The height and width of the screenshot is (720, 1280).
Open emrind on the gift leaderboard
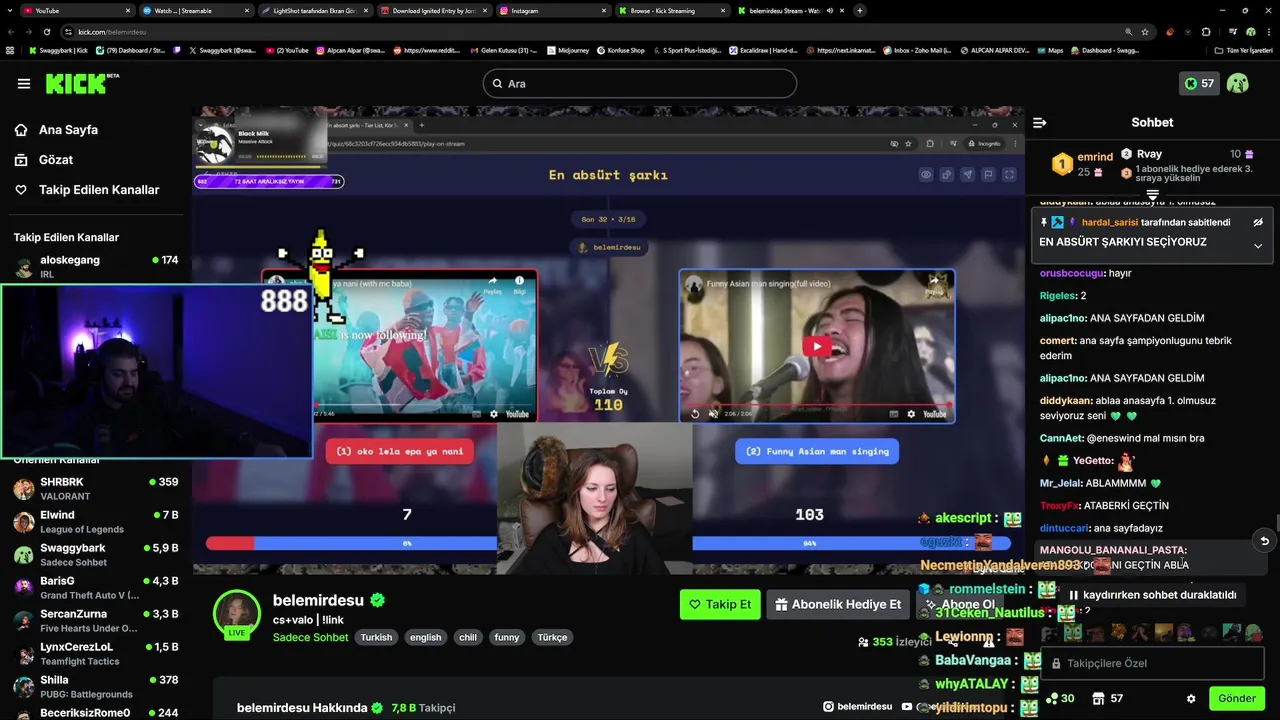pyautogui.click(x=1083, y=164)
